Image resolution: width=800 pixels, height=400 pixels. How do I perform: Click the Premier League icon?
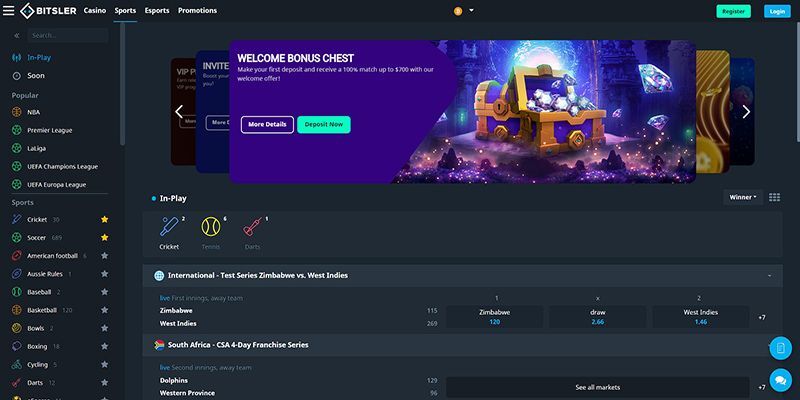click(x=17, y=130)
